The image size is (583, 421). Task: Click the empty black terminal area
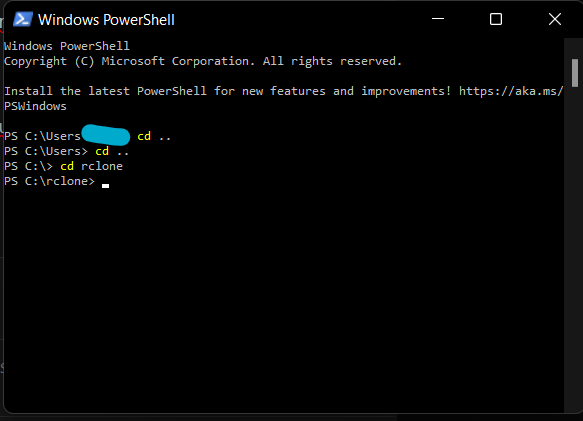tap(283, 298)
